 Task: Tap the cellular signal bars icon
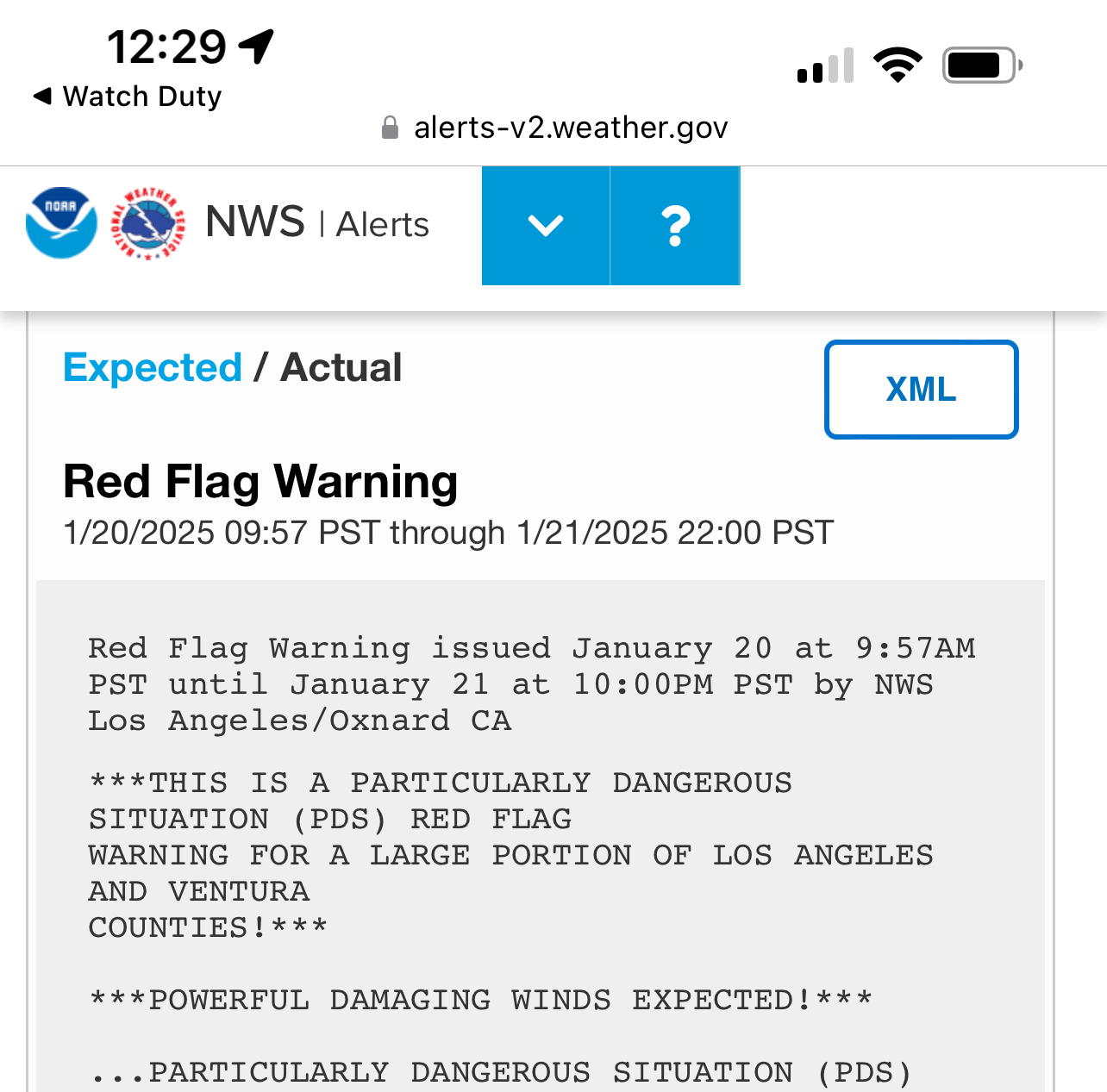[825, 66]
